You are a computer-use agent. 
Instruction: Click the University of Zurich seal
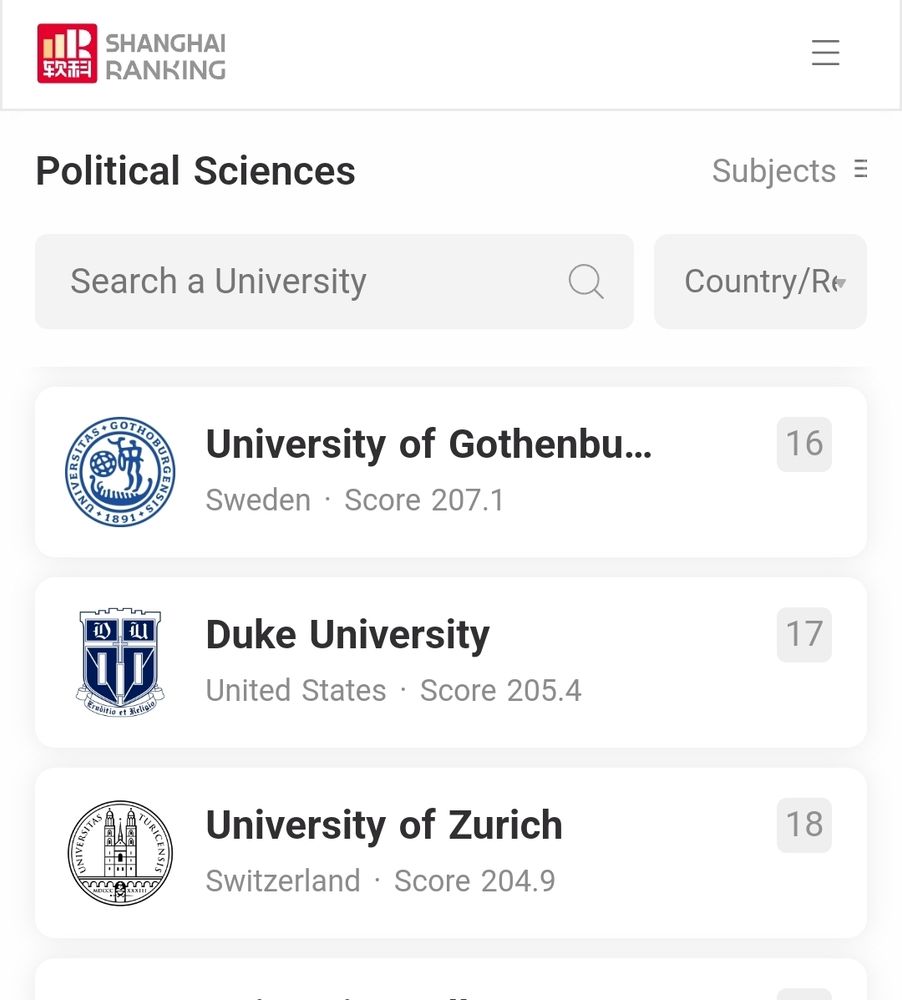[121, 853]
